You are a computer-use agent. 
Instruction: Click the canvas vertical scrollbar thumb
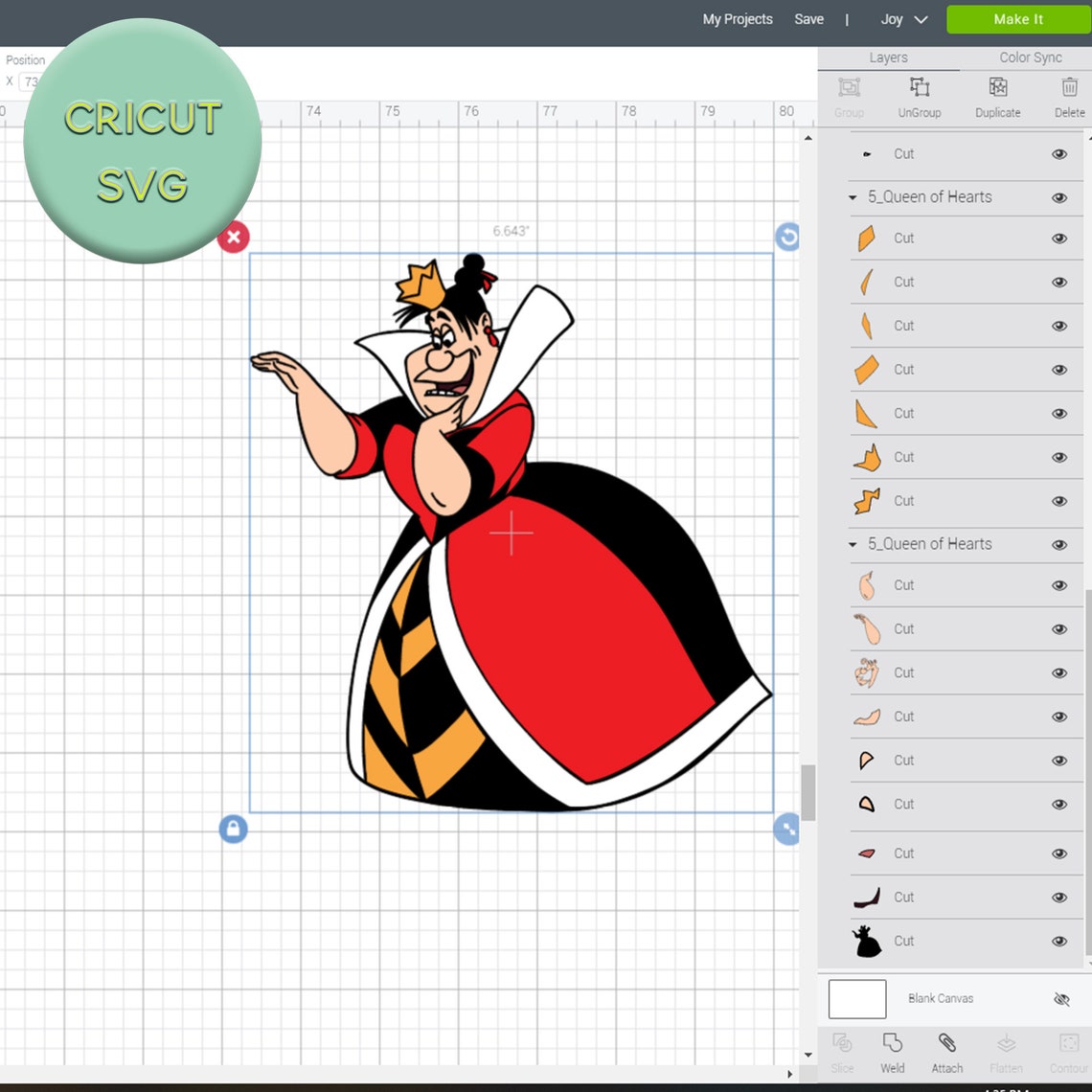[x=808, y=792]
